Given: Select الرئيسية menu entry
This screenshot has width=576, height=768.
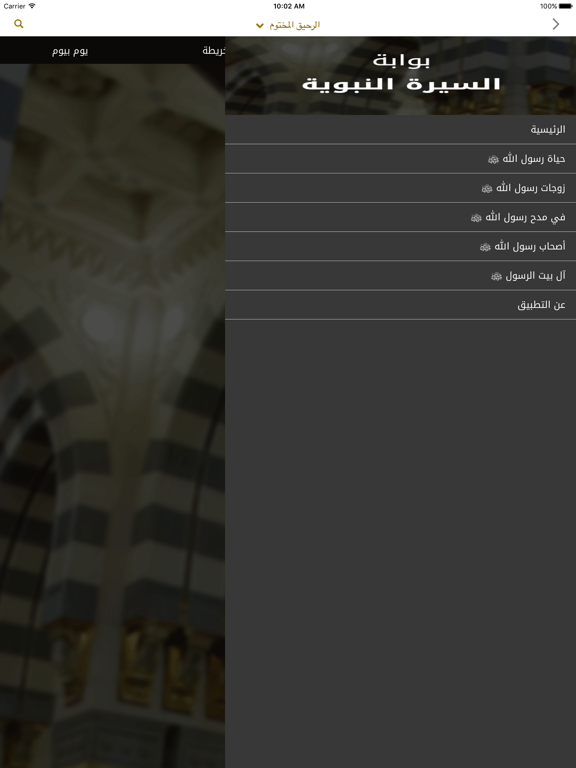Looking at the screenshot, I should coord(400,130).
